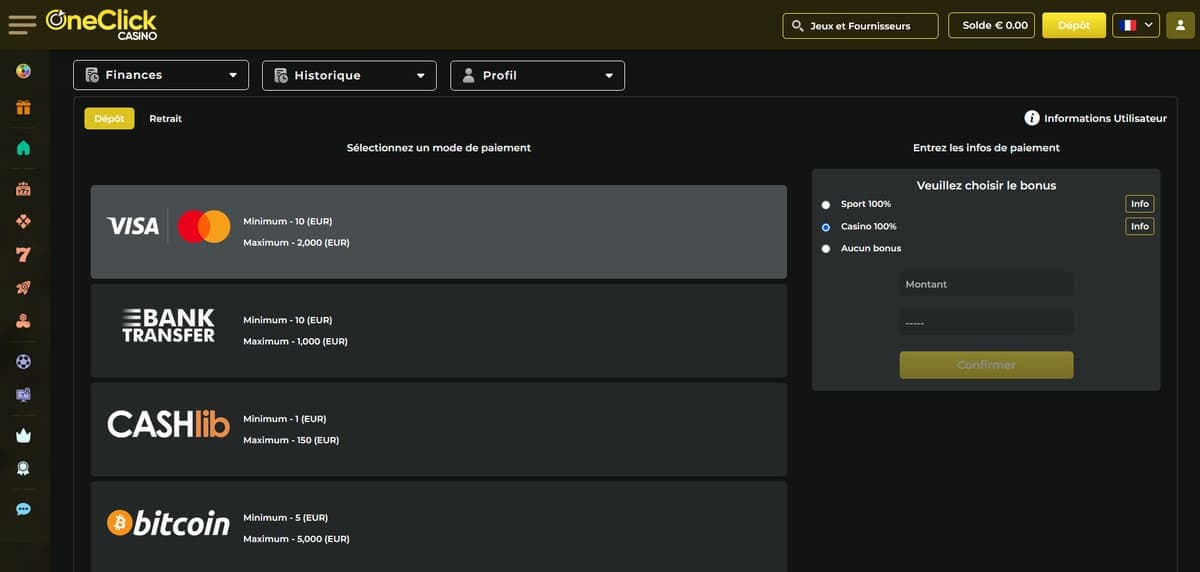1200x572 pixels.
Task: Click the dashed field below Montant
Action: (x=986, y=323)
